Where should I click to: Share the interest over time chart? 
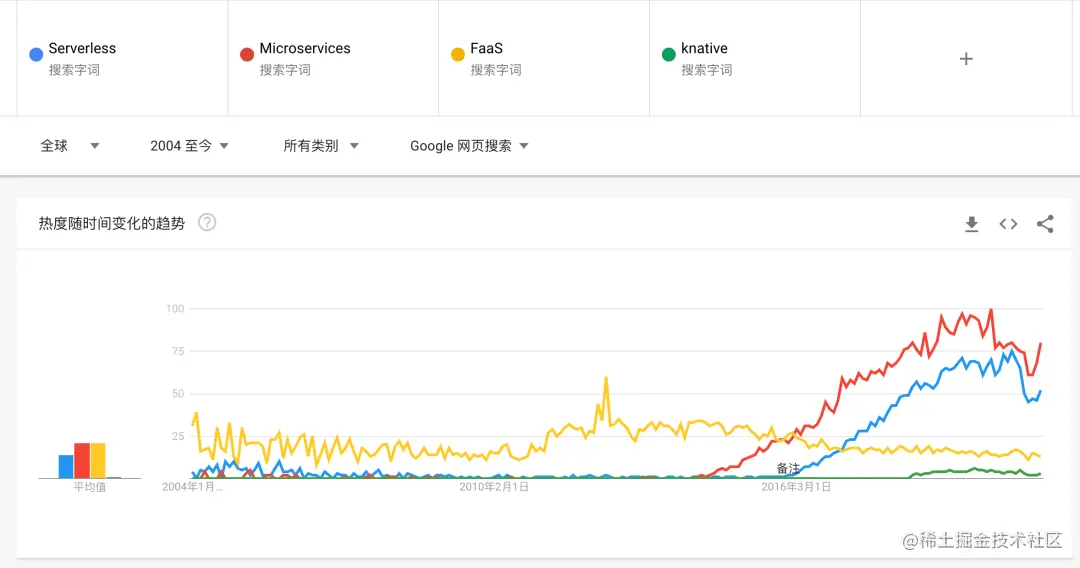tap(1045, 224)
